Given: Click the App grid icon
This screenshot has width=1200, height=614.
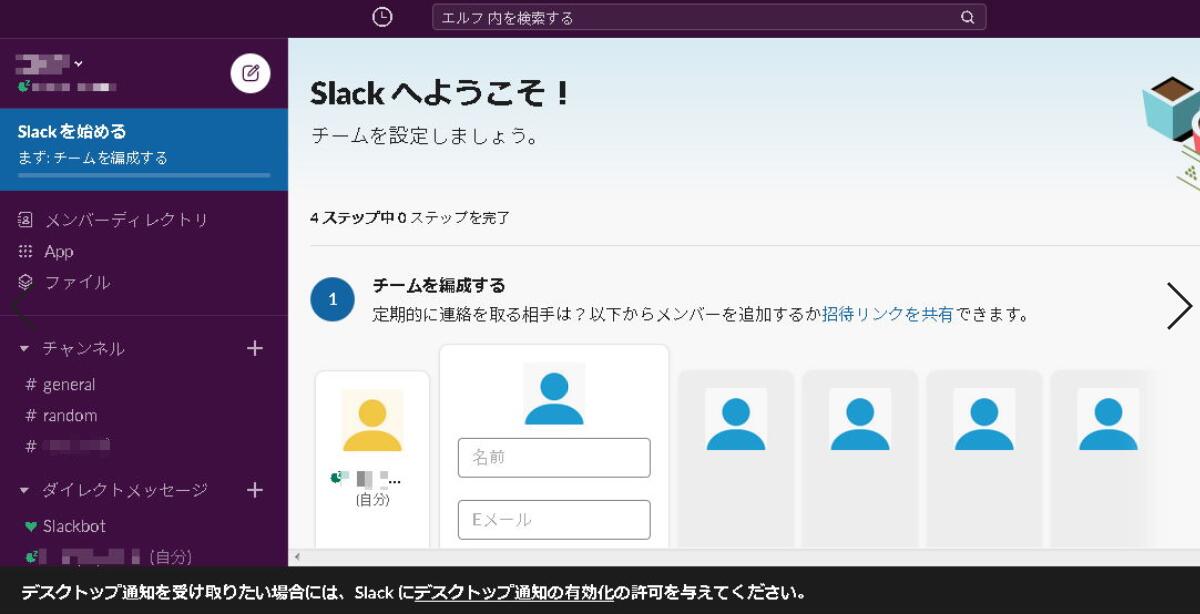Looking at the screenshot, I should tap(26, 251).
